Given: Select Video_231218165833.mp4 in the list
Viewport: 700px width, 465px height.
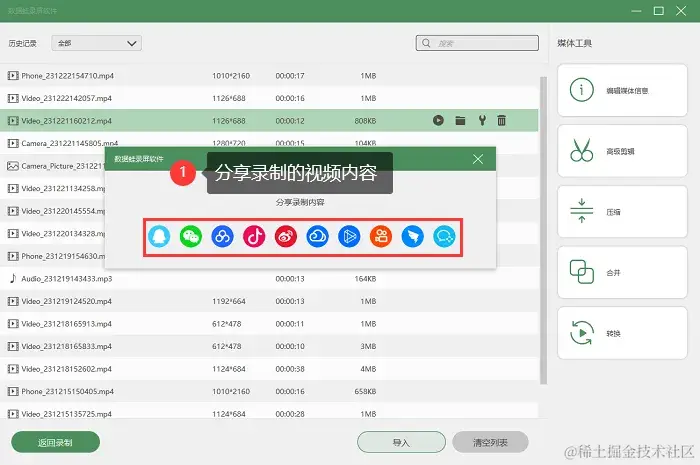Looking at the screenshot, I should (269, 346).
